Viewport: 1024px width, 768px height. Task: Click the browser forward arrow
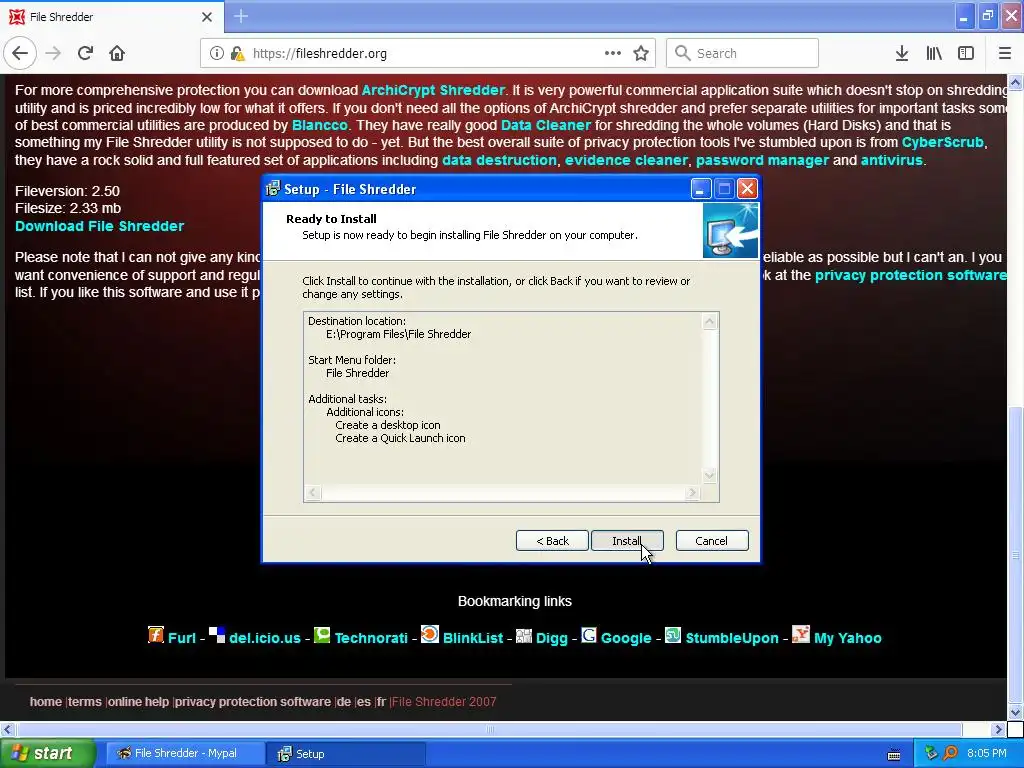coord(54,53)
